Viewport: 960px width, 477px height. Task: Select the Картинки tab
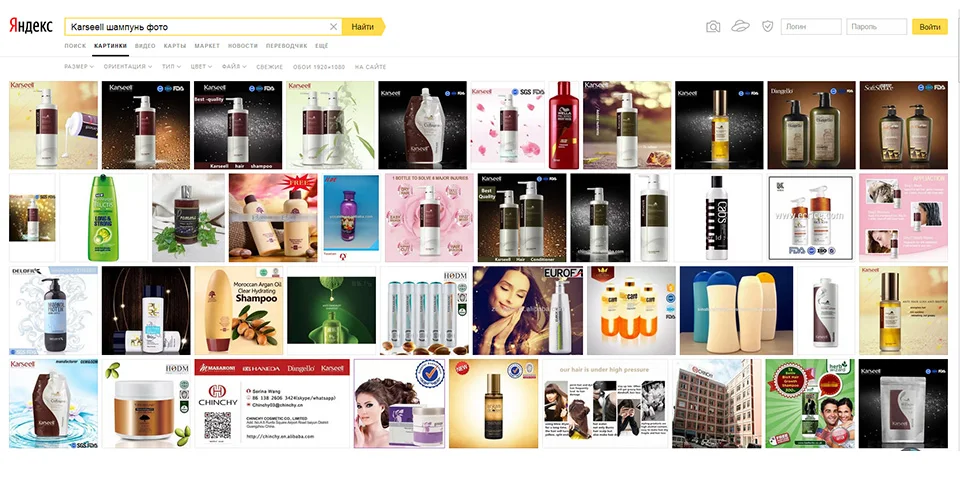click(x=110, y=46)
